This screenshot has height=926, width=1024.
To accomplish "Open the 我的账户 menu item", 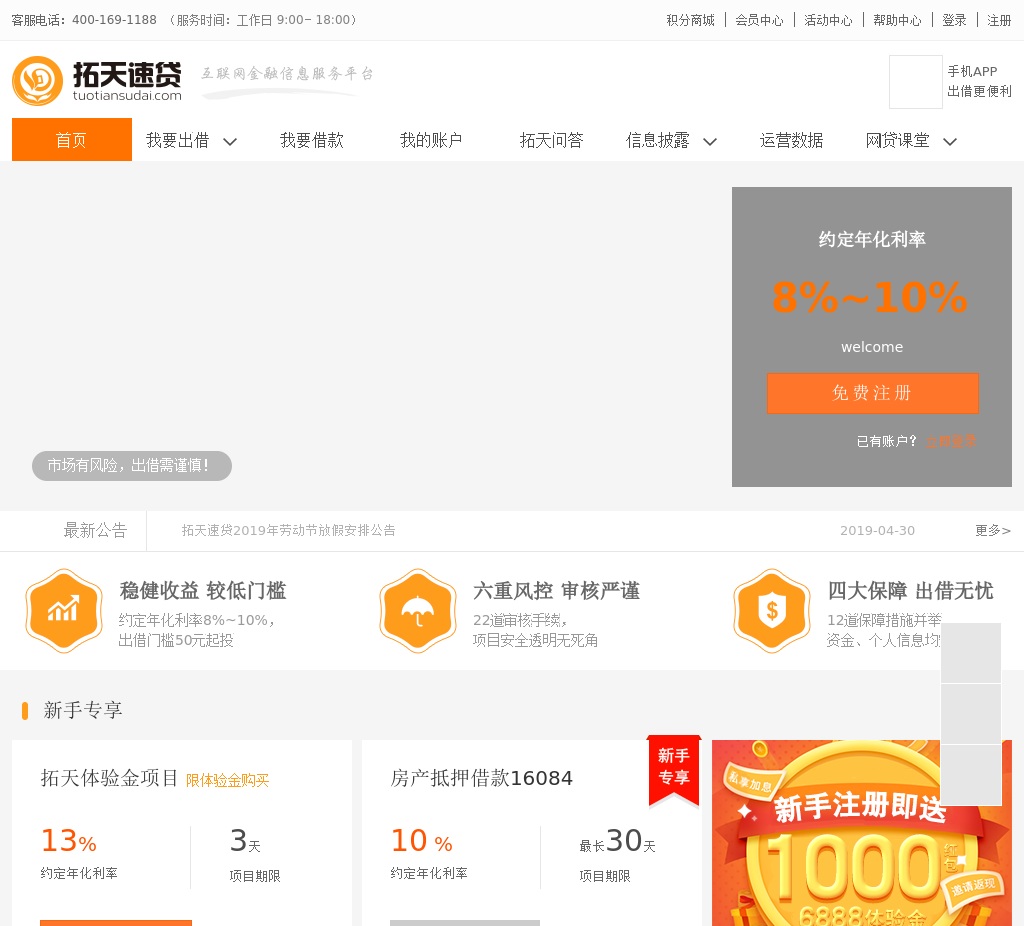I will point(431,140).
